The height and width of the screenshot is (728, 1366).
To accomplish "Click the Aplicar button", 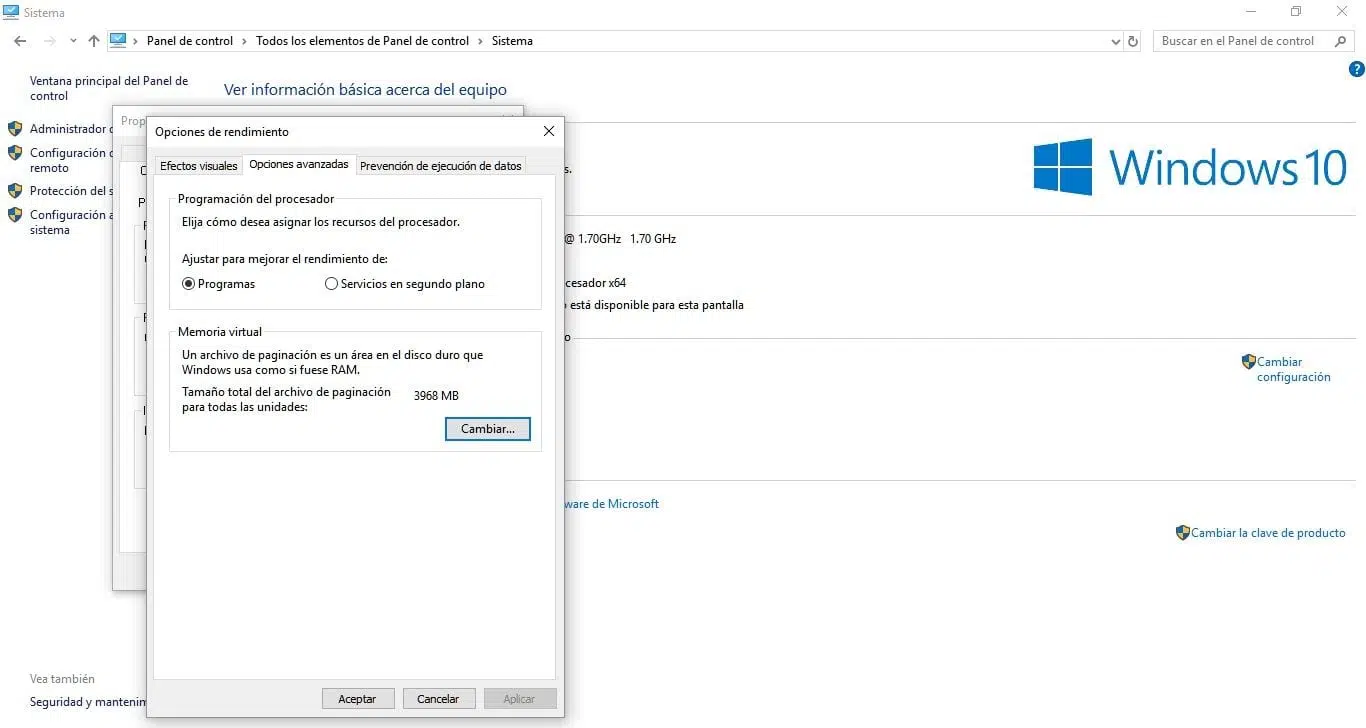I will click(519, 699).
